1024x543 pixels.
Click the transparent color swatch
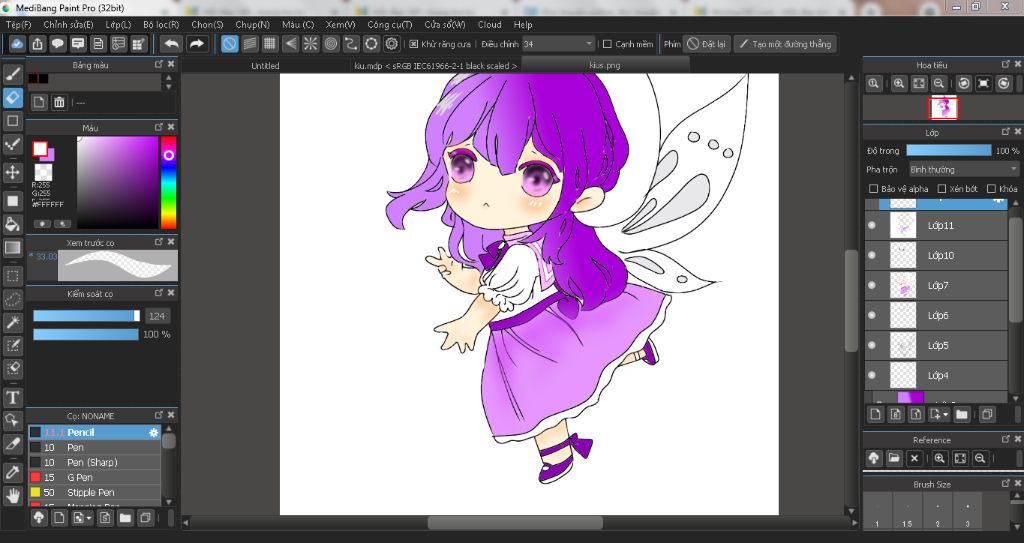point(44,172)
